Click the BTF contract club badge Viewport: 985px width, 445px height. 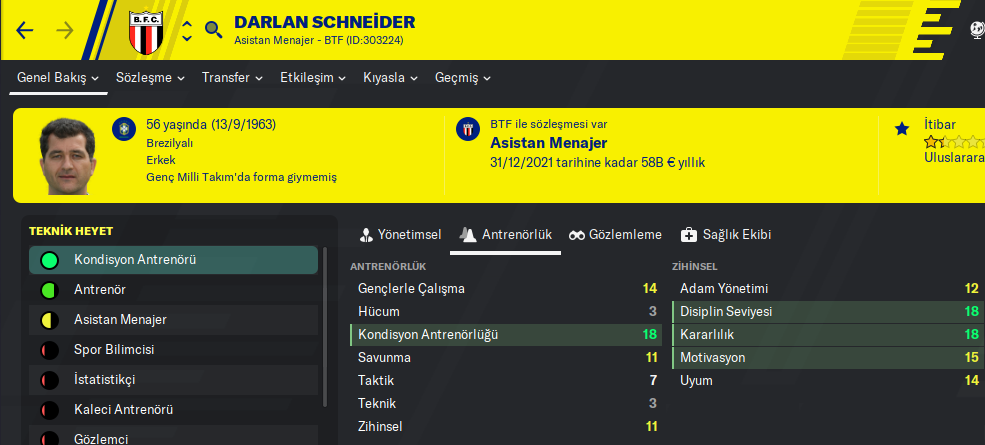466,128
